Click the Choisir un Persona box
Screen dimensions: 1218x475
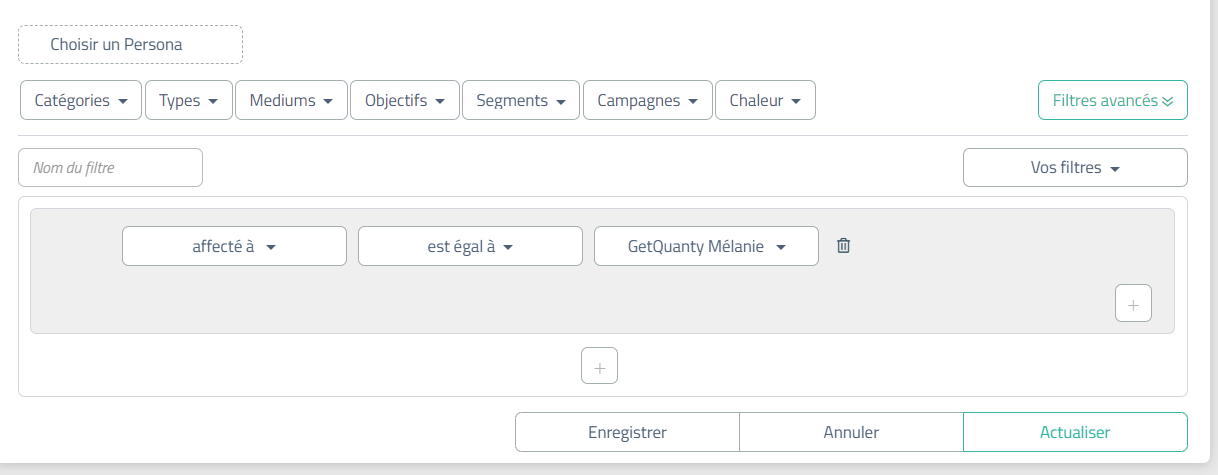click(x=130, y=45)
